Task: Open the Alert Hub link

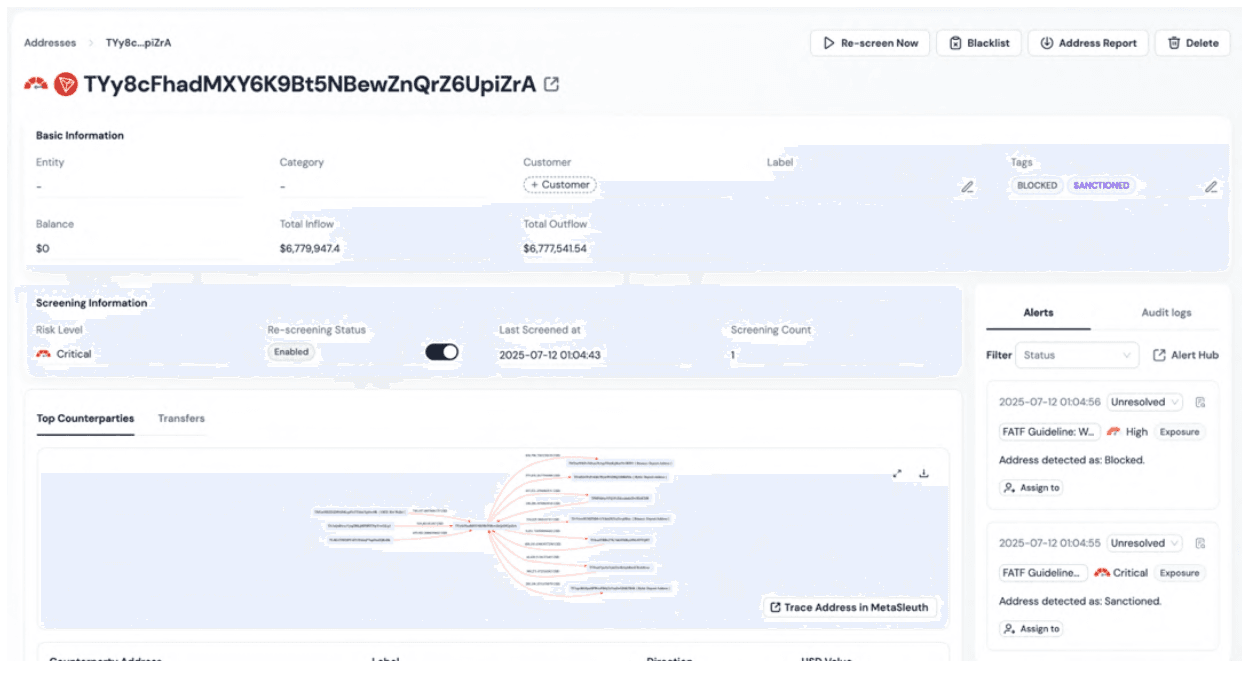Action: tap(1186, 355)
